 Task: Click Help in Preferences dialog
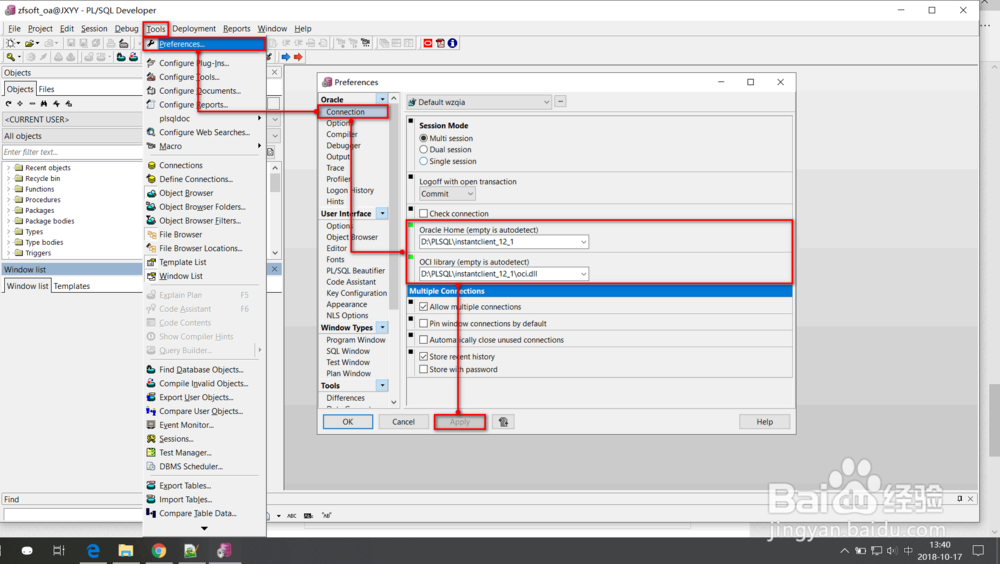pos(764,422)
